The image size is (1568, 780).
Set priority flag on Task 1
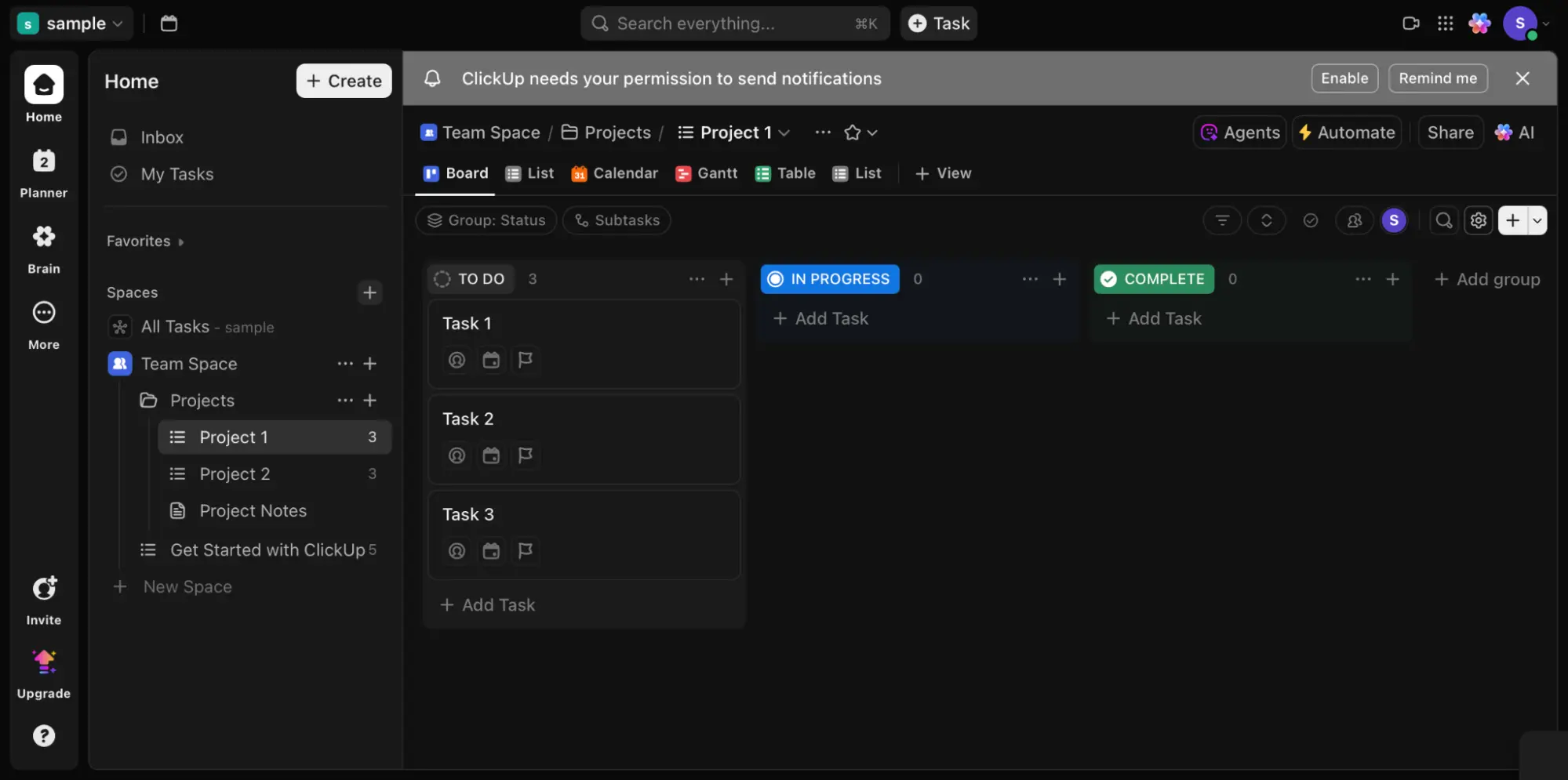pos(526,360)
